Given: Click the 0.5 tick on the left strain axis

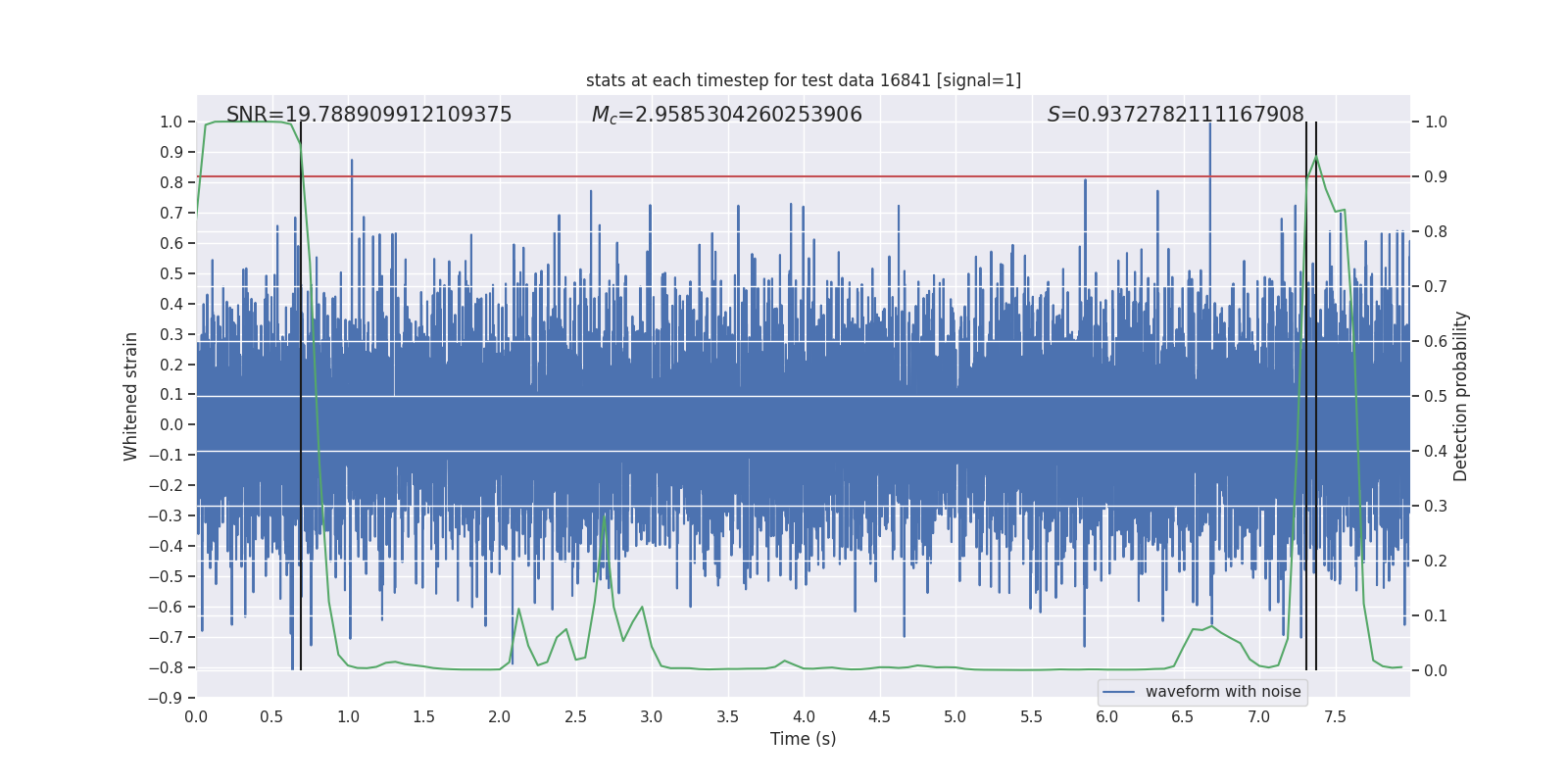Looking at the screenshot, I should (x=171, y=273).
